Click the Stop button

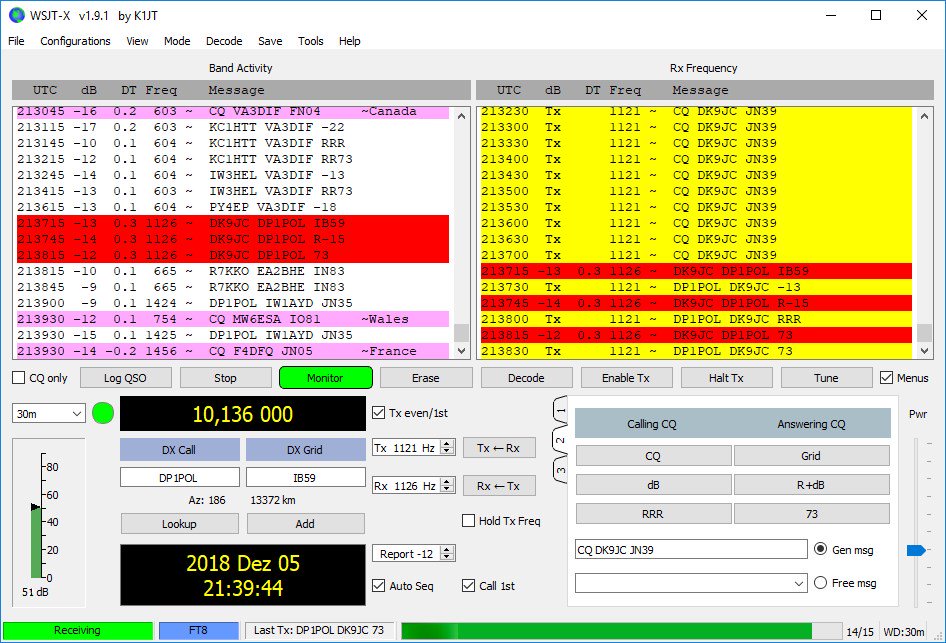pos(225,378)
